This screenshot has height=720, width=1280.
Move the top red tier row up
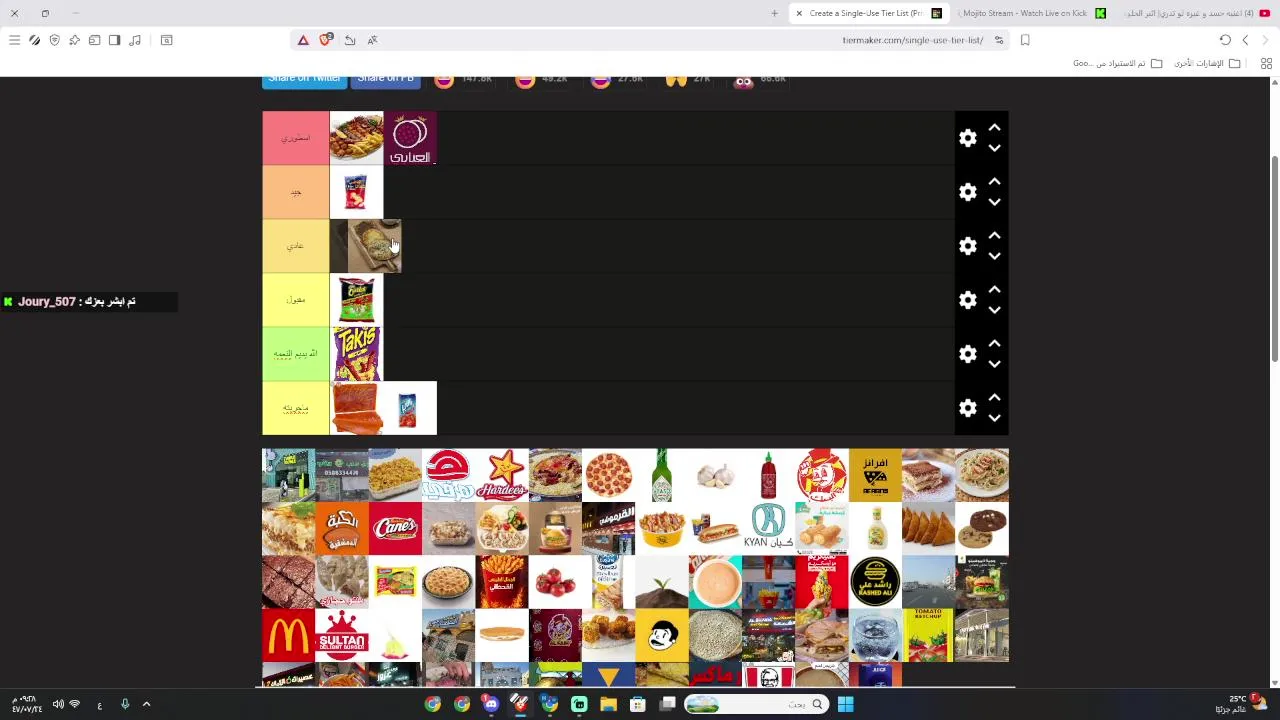[994, 128]
